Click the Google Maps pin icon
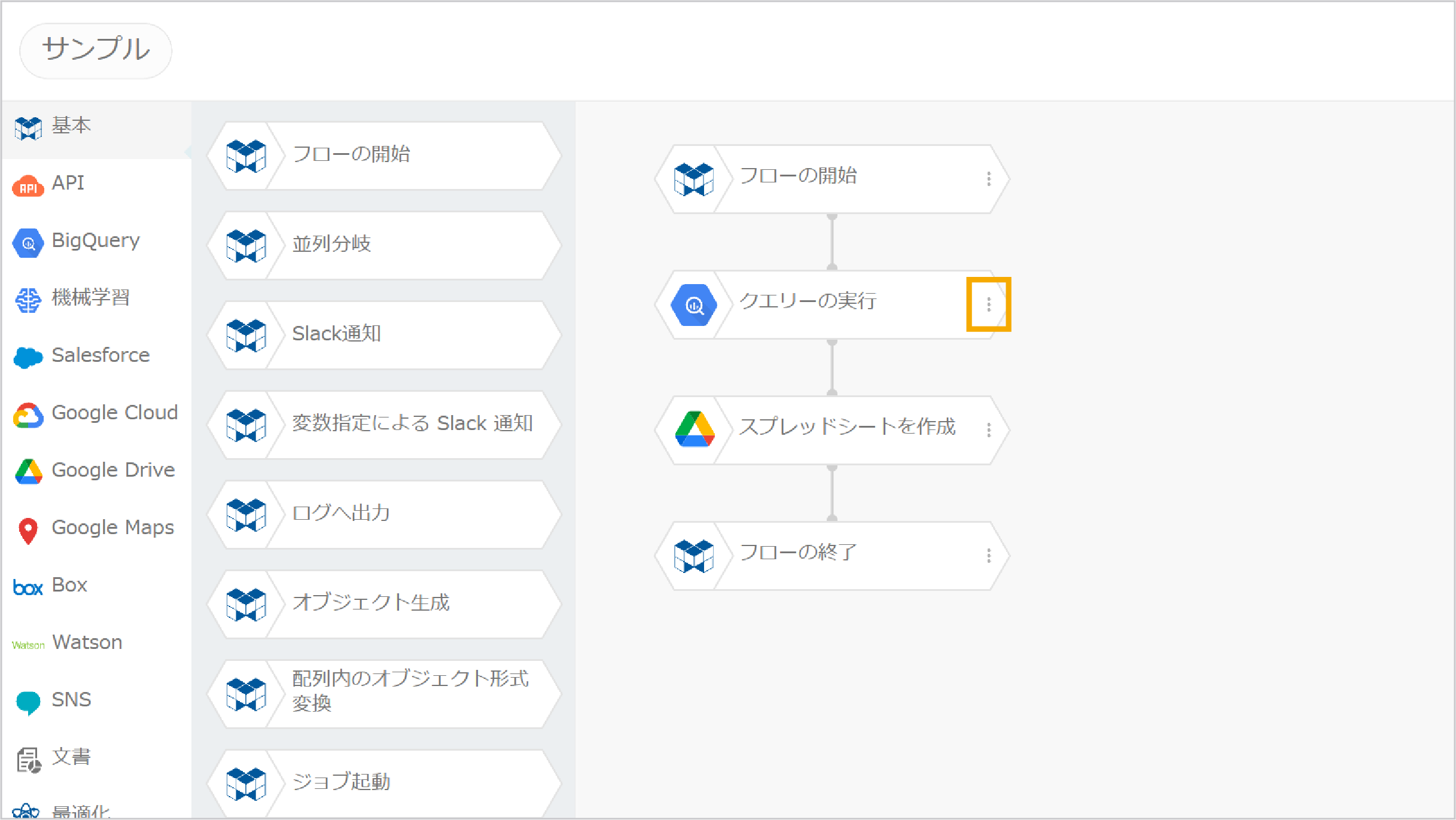Image resolution: width=1456 pixels, height=820 pixels. pos(28,531)
